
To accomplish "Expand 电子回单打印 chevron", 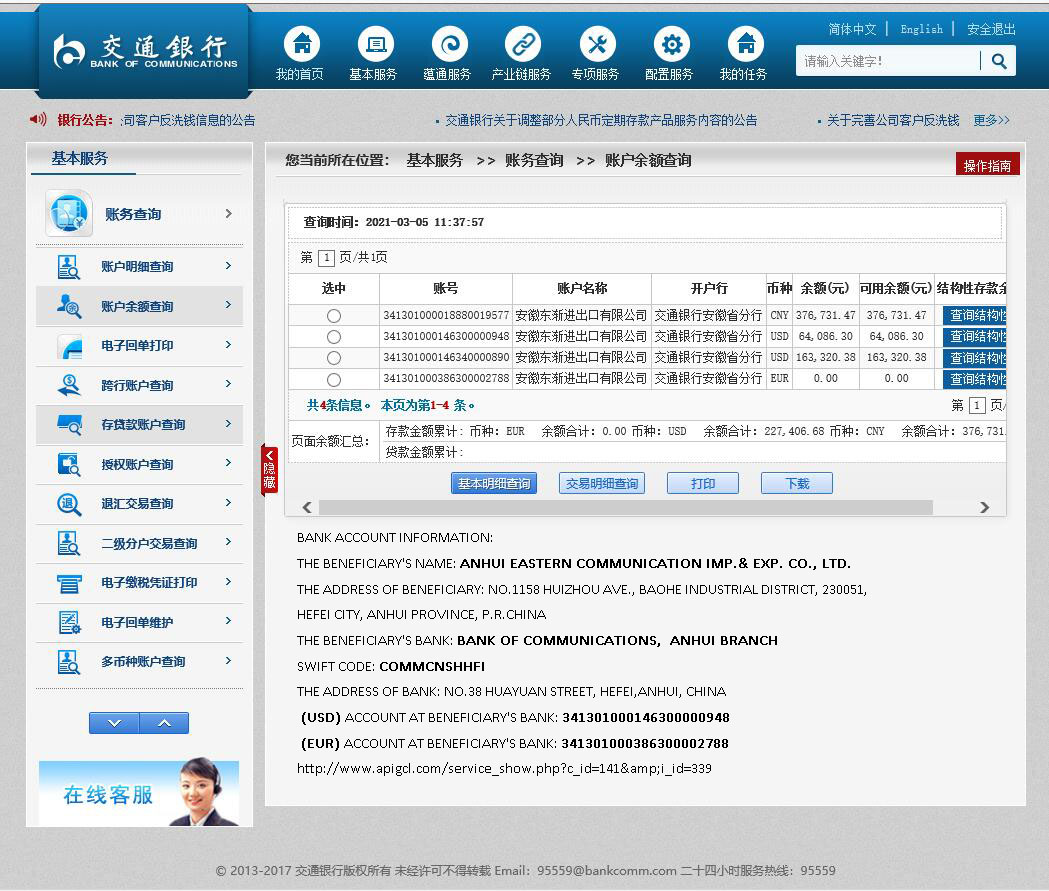I will (x=229, y=344).
